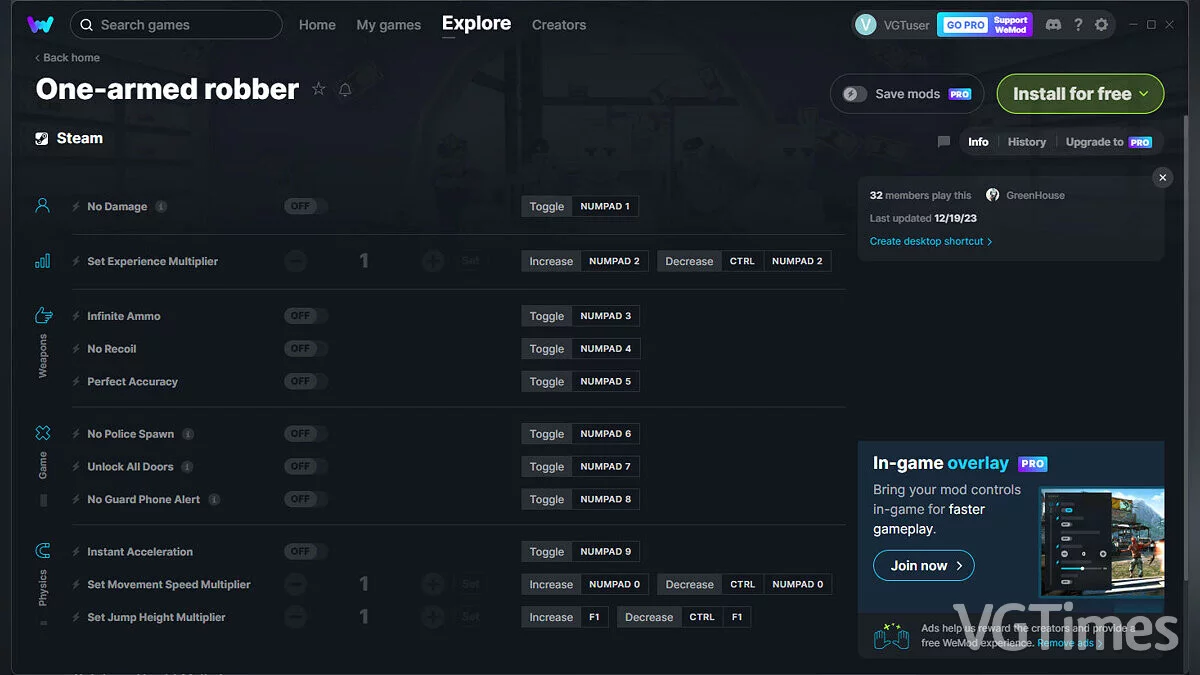Toggle Instant Acceleration switch
1200x675 pixels.
pyautogui.click(x=304, y=552)
